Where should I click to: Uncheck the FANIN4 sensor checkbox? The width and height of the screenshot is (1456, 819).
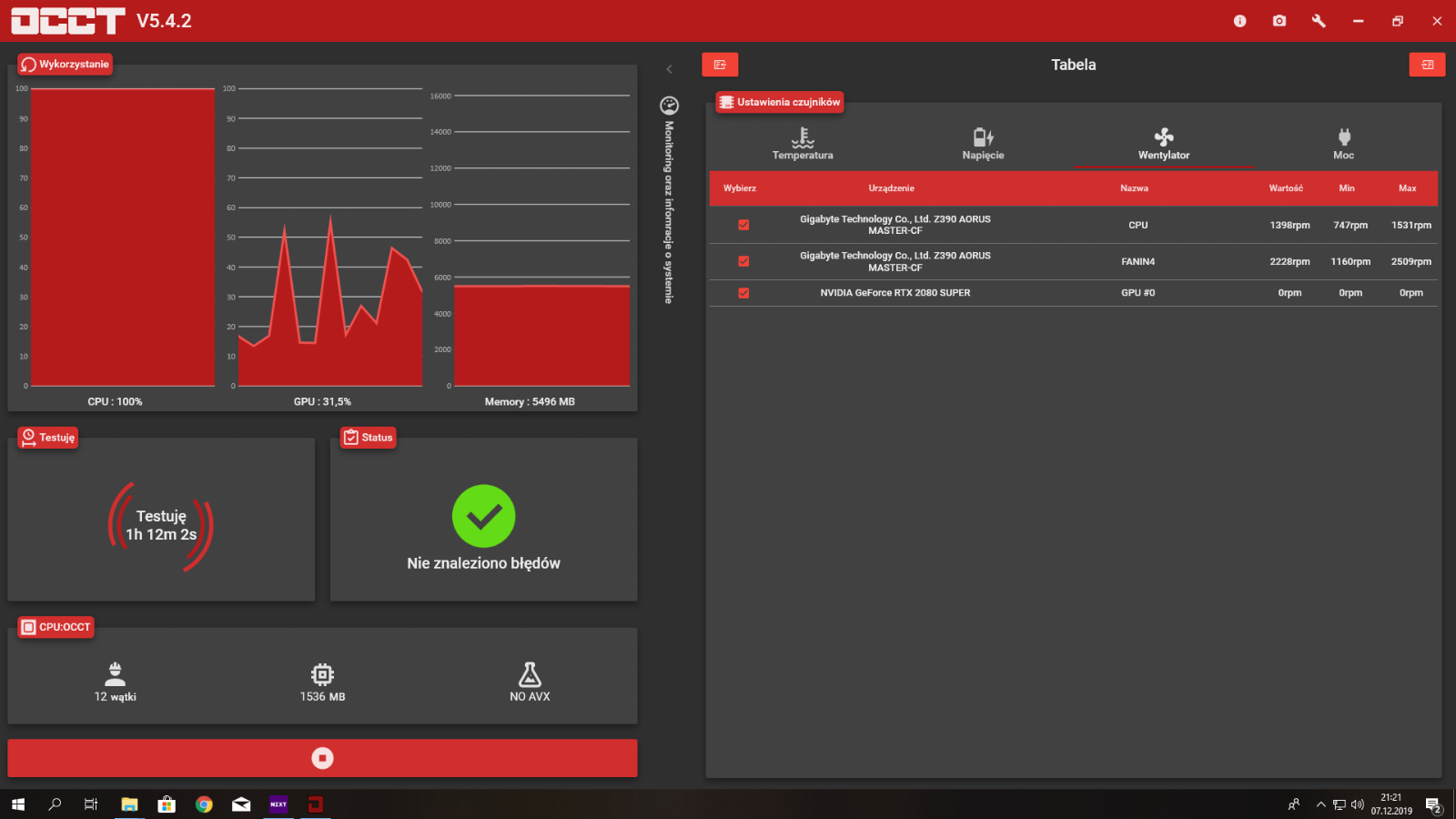(743, 261)
